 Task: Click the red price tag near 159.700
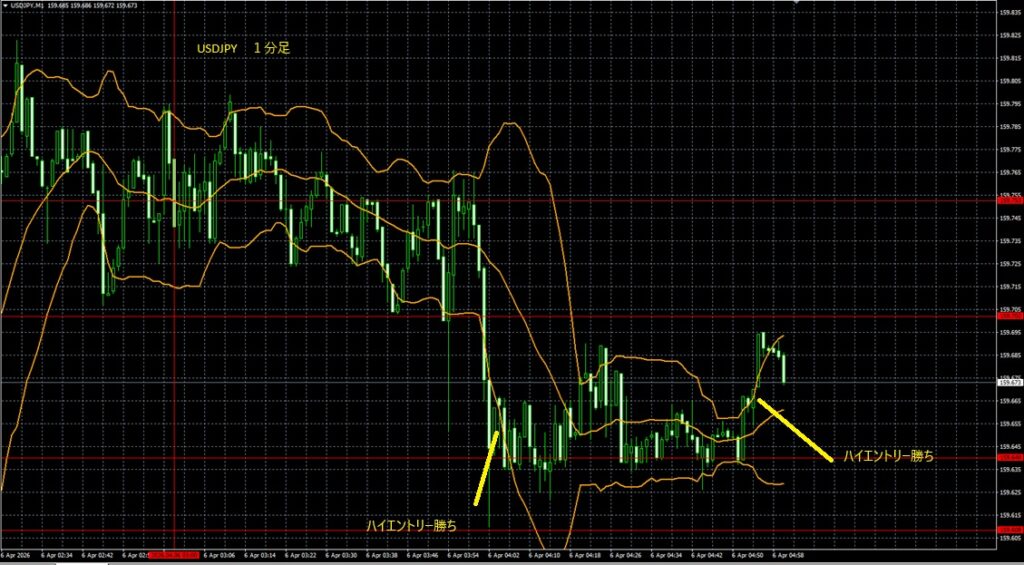pyautogui.click(x=1011, y=316)
